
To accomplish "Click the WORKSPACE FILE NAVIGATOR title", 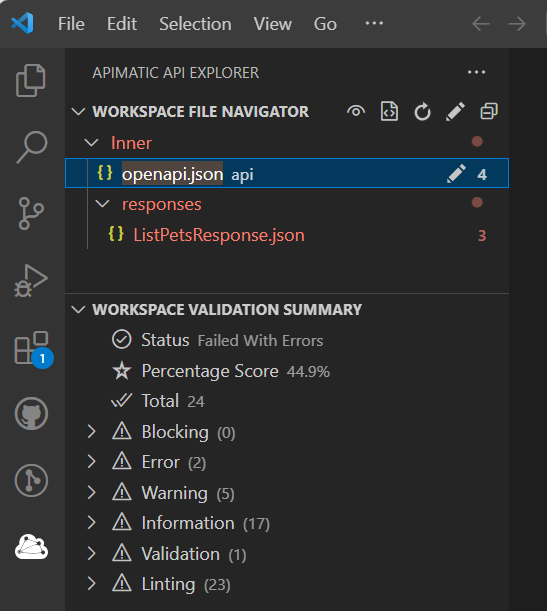I will click(x=201, y=112).
